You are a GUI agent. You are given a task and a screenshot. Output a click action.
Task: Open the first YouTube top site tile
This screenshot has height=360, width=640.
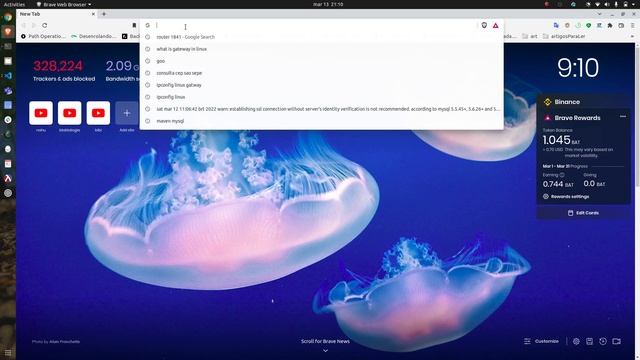click(x=41, y=113)
